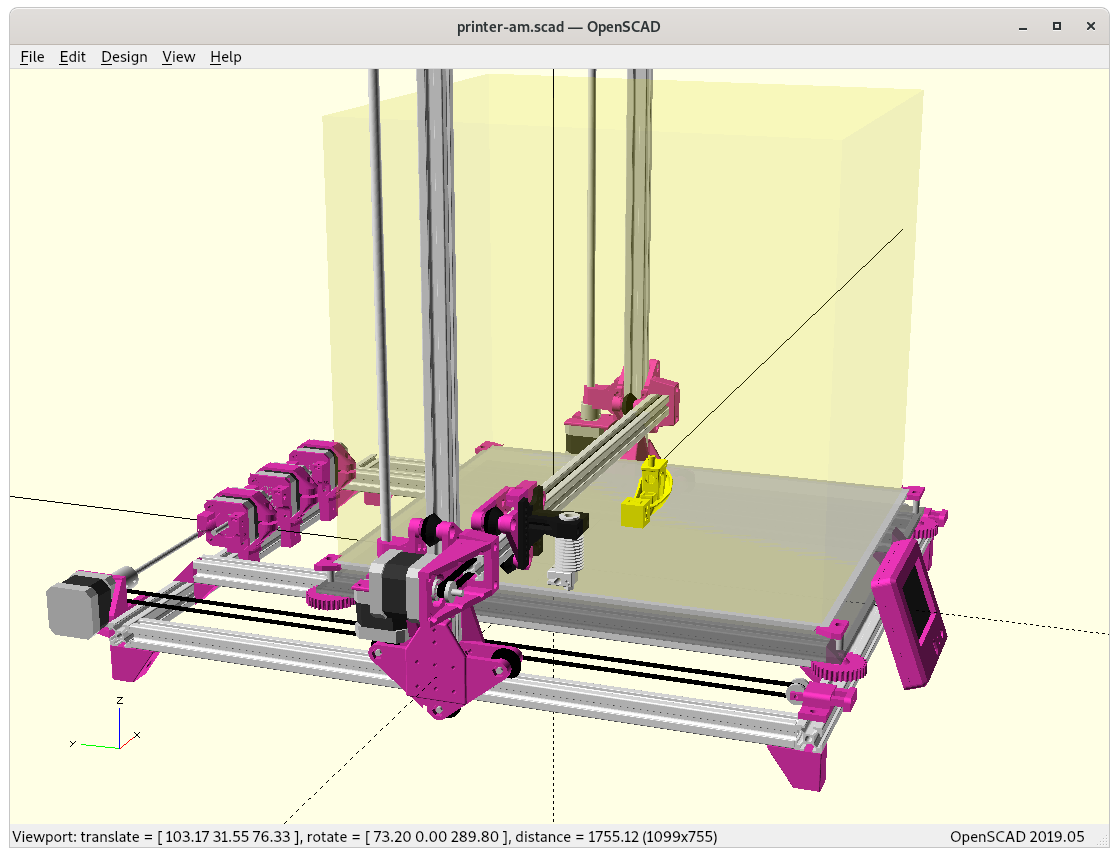Viewport: 1119px width, 857px height.
Task: Maximize the OpenSCAD window
Action: 1057,26
